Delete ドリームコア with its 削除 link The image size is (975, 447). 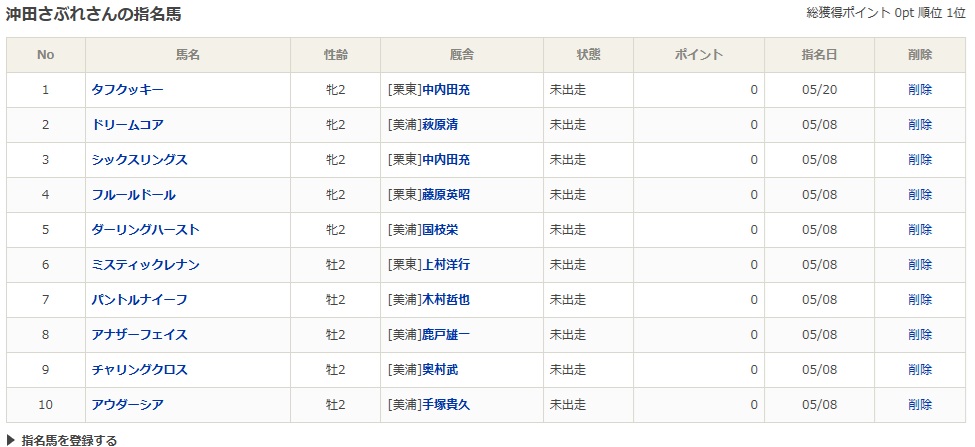click(x=920, y=124)
